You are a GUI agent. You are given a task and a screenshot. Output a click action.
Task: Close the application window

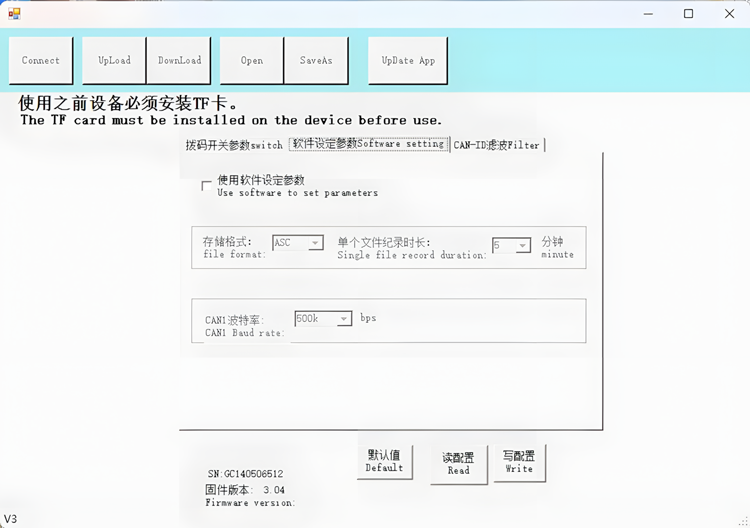tap(730, 14)
